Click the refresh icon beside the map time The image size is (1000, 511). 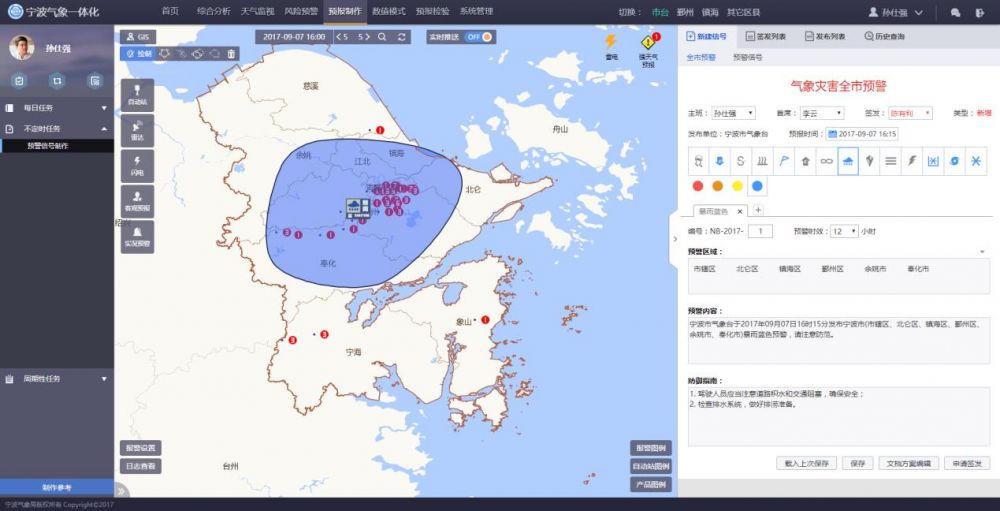point(402,37)
